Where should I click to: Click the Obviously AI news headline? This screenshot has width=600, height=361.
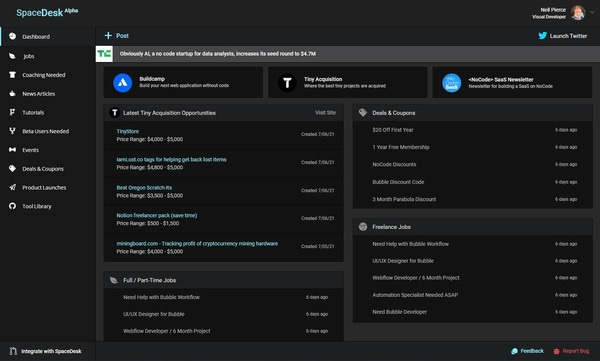tap(217, 54)
